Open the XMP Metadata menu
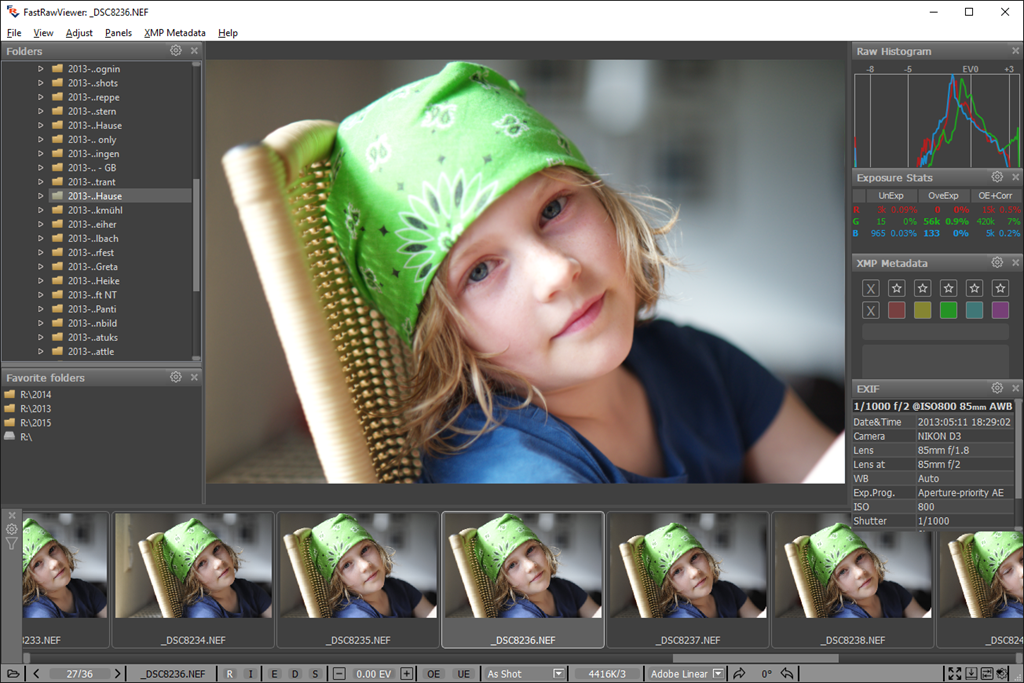The width and height of the screenshot is (1024, 683). click(174, 33)
